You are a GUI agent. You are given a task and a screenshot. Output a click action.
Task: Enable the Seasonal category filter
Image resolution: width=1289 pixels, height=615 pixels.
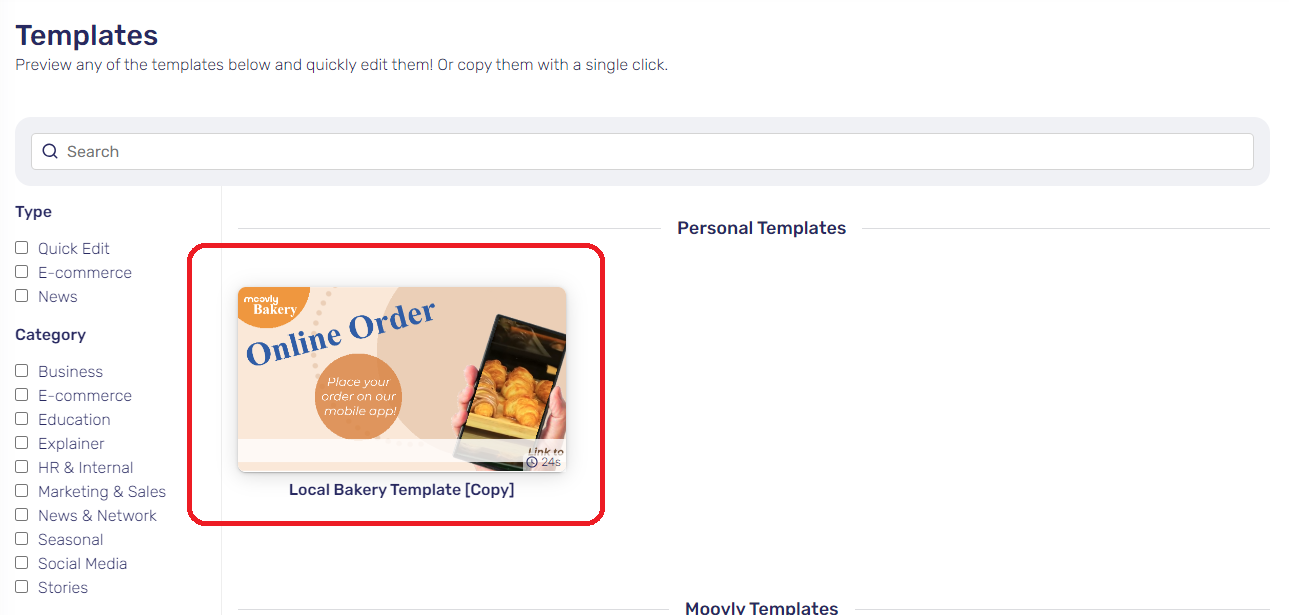[22, 539]
